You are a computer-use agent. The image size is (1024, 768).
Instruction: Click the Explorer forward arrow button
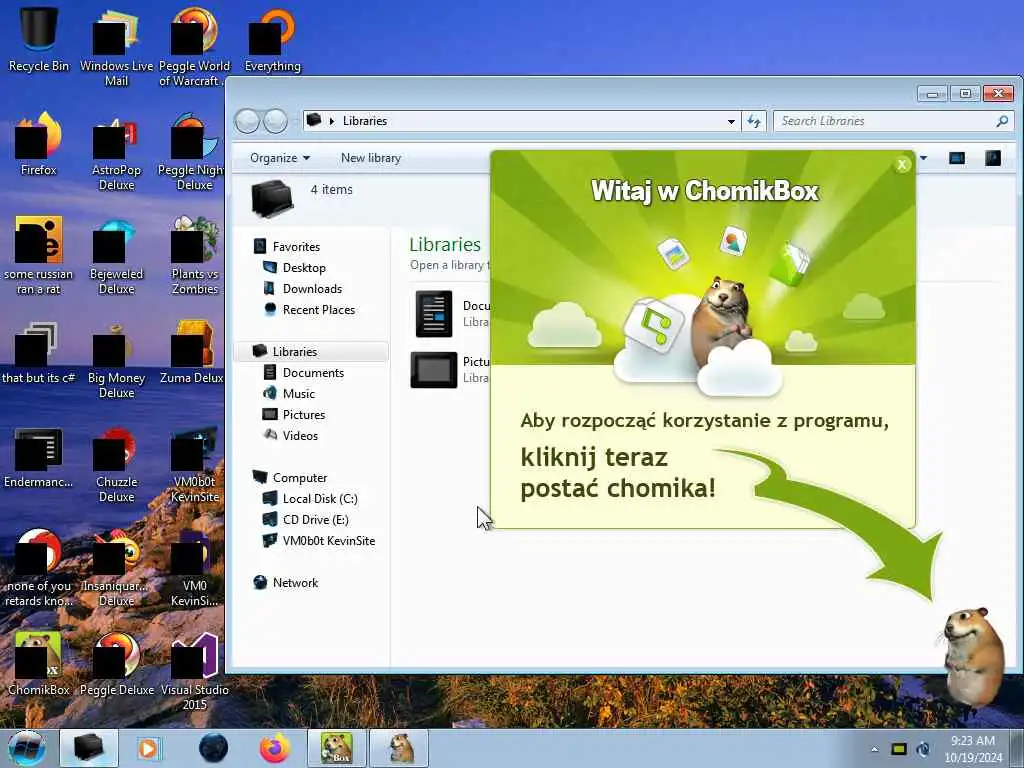[x=275, y=121]
